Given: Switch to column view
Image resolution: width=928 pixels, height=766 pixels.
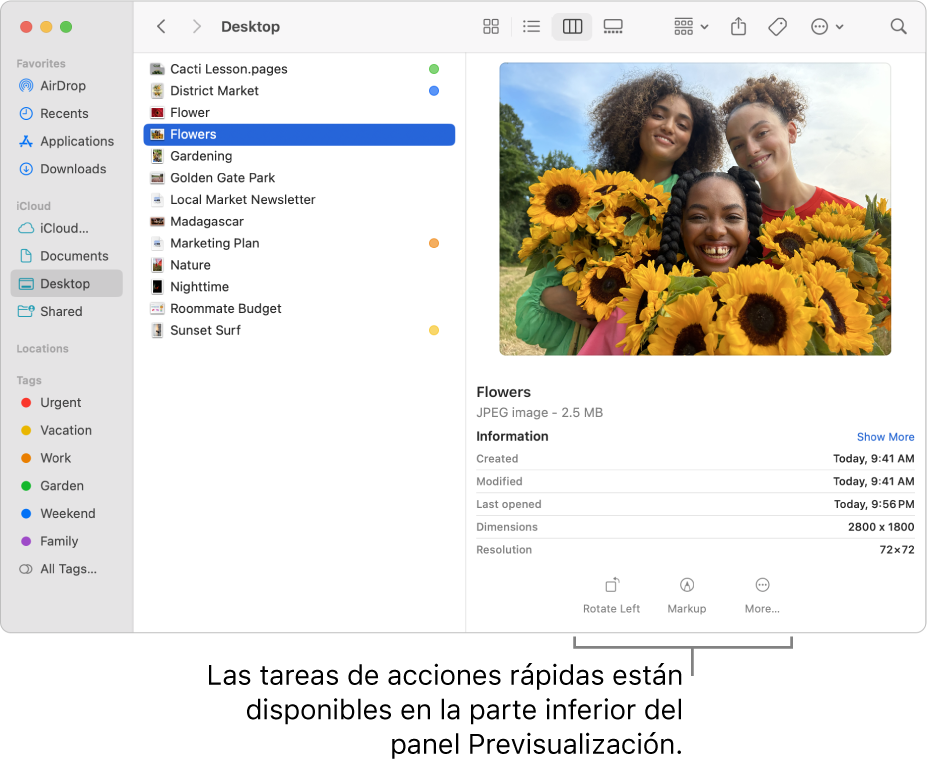Looking at the screenshot, I should pyautogui.click(x=572, y=27).
